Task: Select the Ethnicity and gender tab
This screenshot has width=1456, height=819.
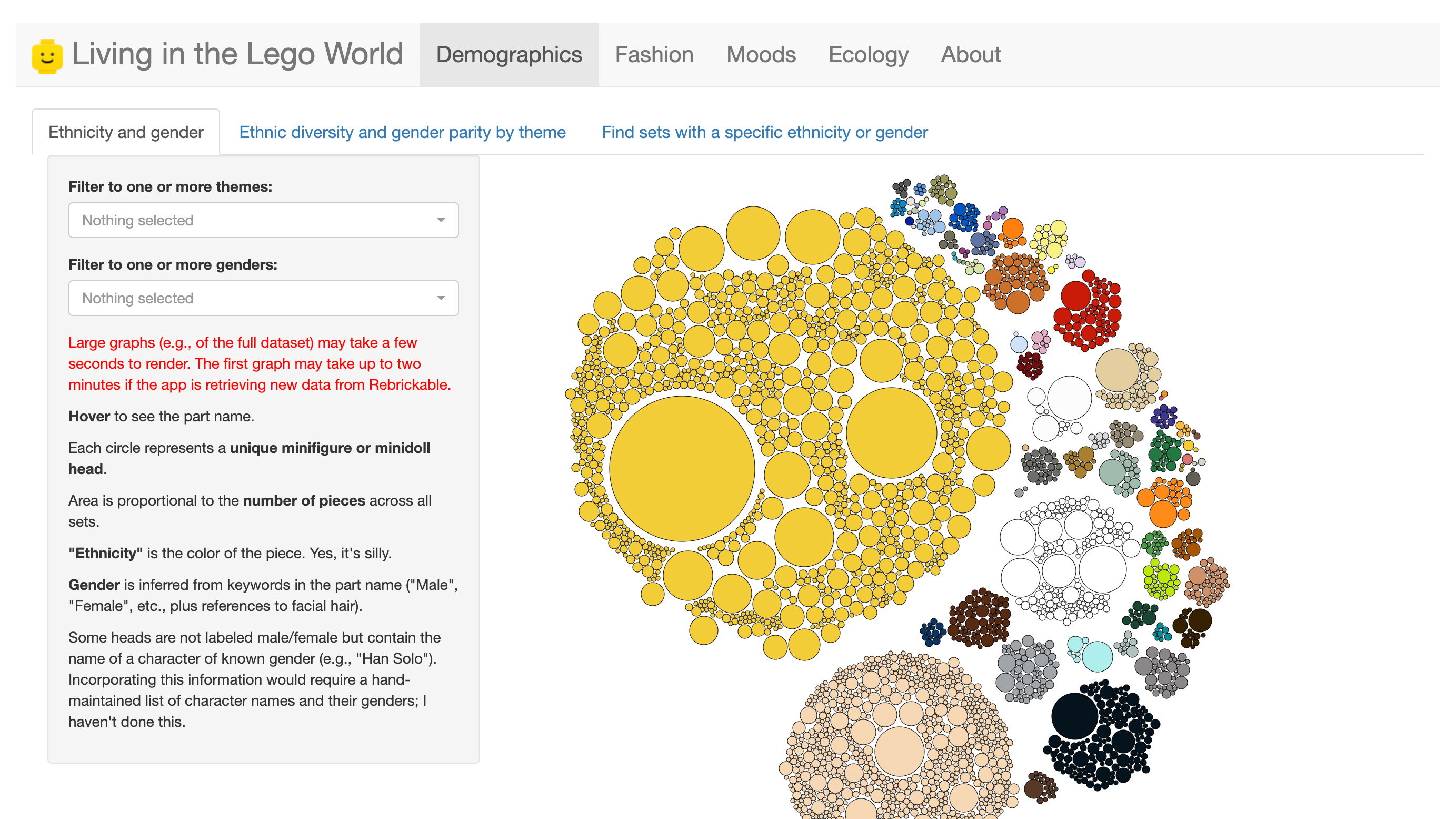Action: (125, 132)
